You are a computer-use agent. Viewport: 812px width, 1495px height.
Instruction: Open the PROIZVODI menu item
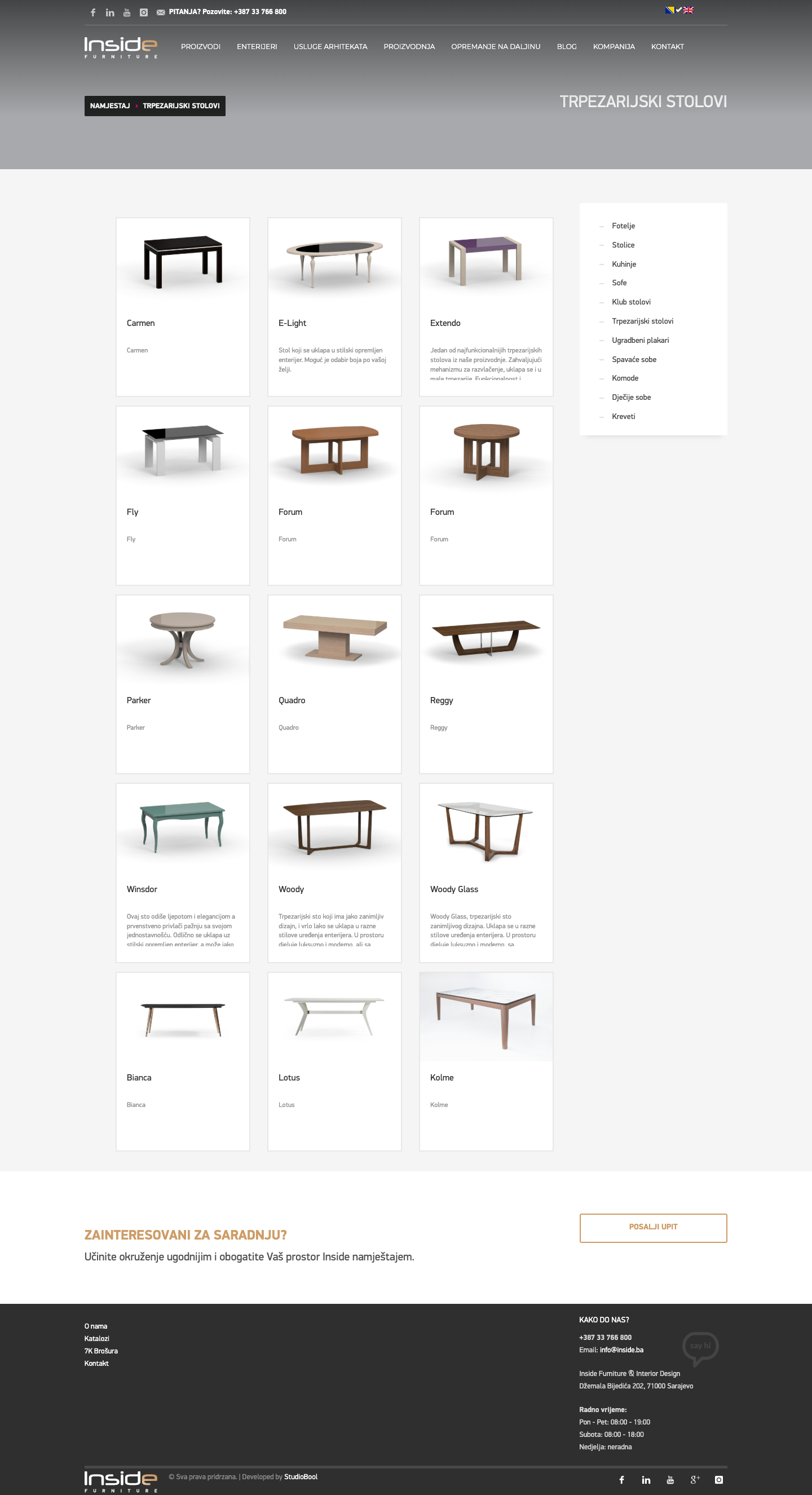coord(201,46)
